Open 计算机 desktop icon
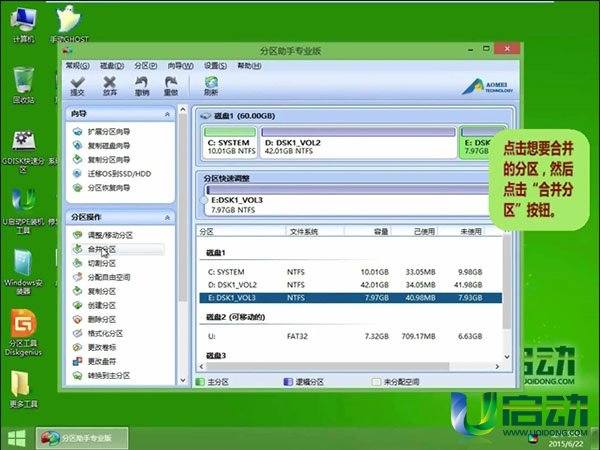This screenshot has width=600, height=450. pyautogui.click(x=23, y=25)
